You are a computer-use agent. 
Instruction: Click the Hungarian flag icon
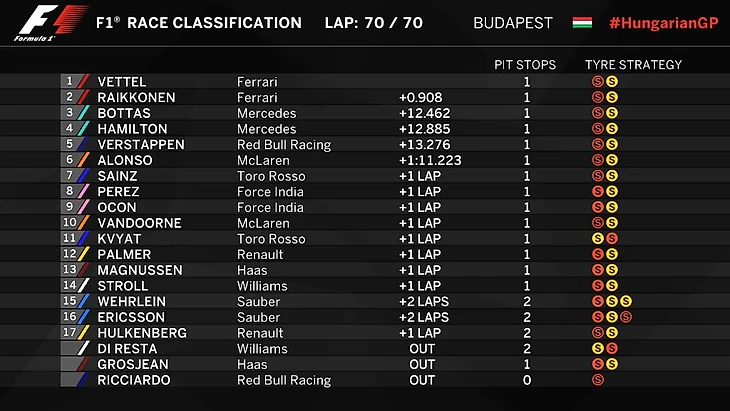tap(582, 22)
